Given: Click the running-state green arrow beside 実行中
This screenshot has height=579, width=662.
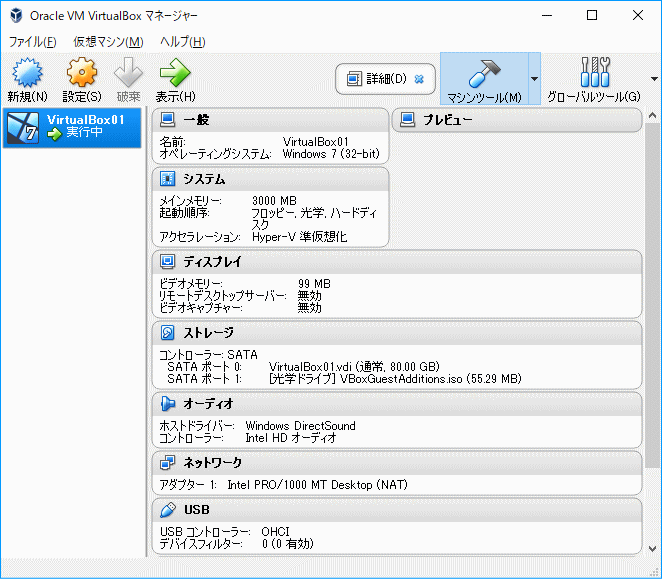Looking at the screenshot, I should (x=54, y=134).
